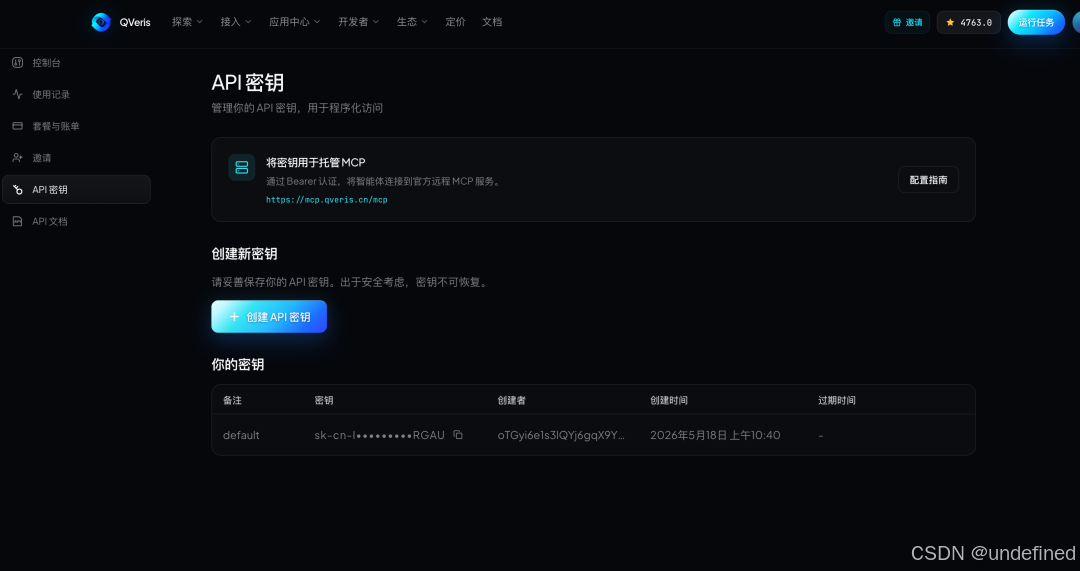Click the 配置指南 button

[x=928, y=180]
